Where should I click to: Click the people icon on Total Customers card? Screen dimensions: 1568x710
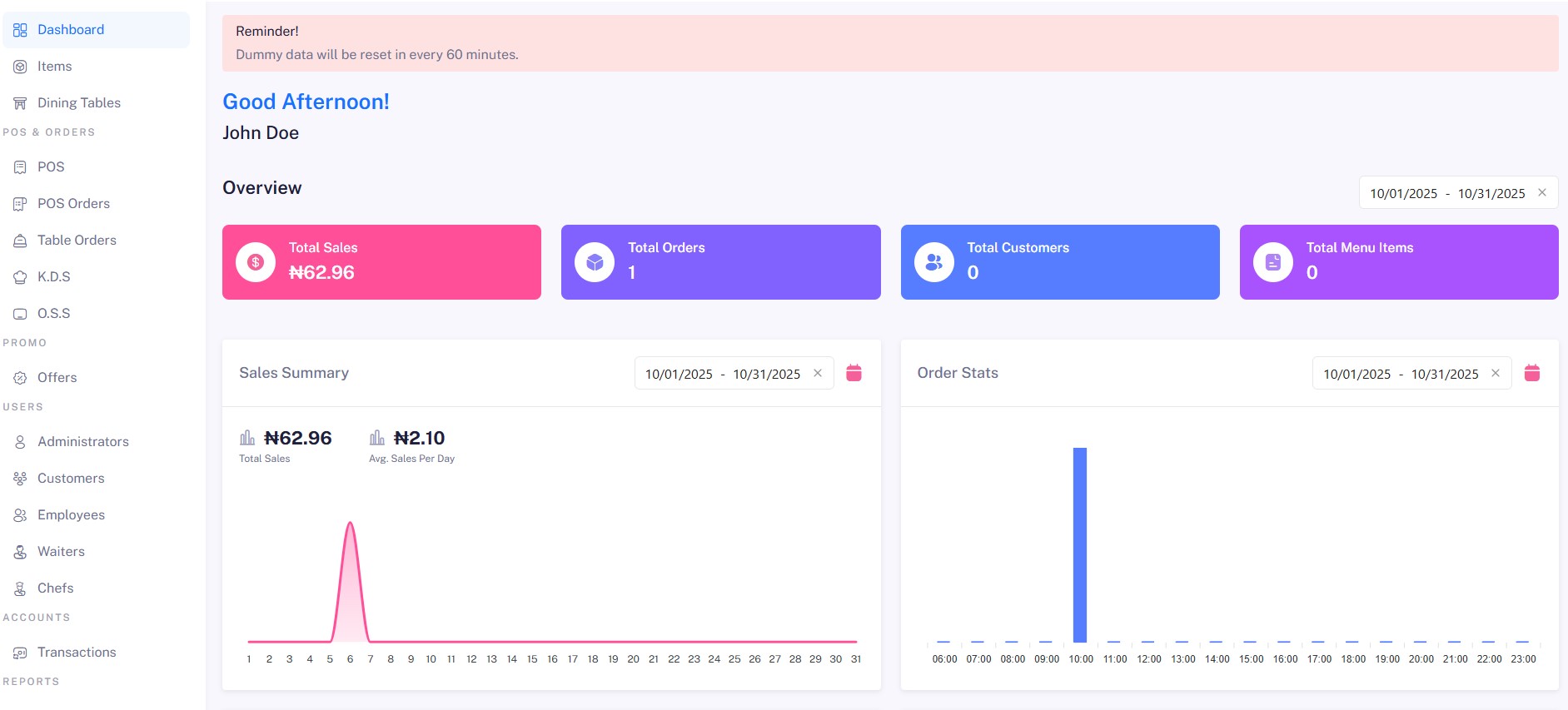[x=934, y=262]
